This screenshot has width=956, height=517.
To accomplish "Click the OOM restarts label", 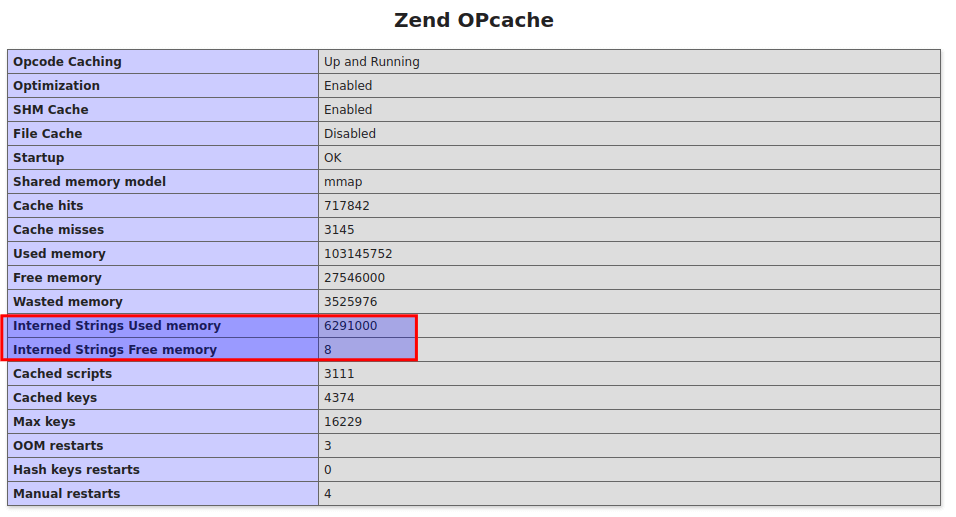I will [x=58, y=446].
